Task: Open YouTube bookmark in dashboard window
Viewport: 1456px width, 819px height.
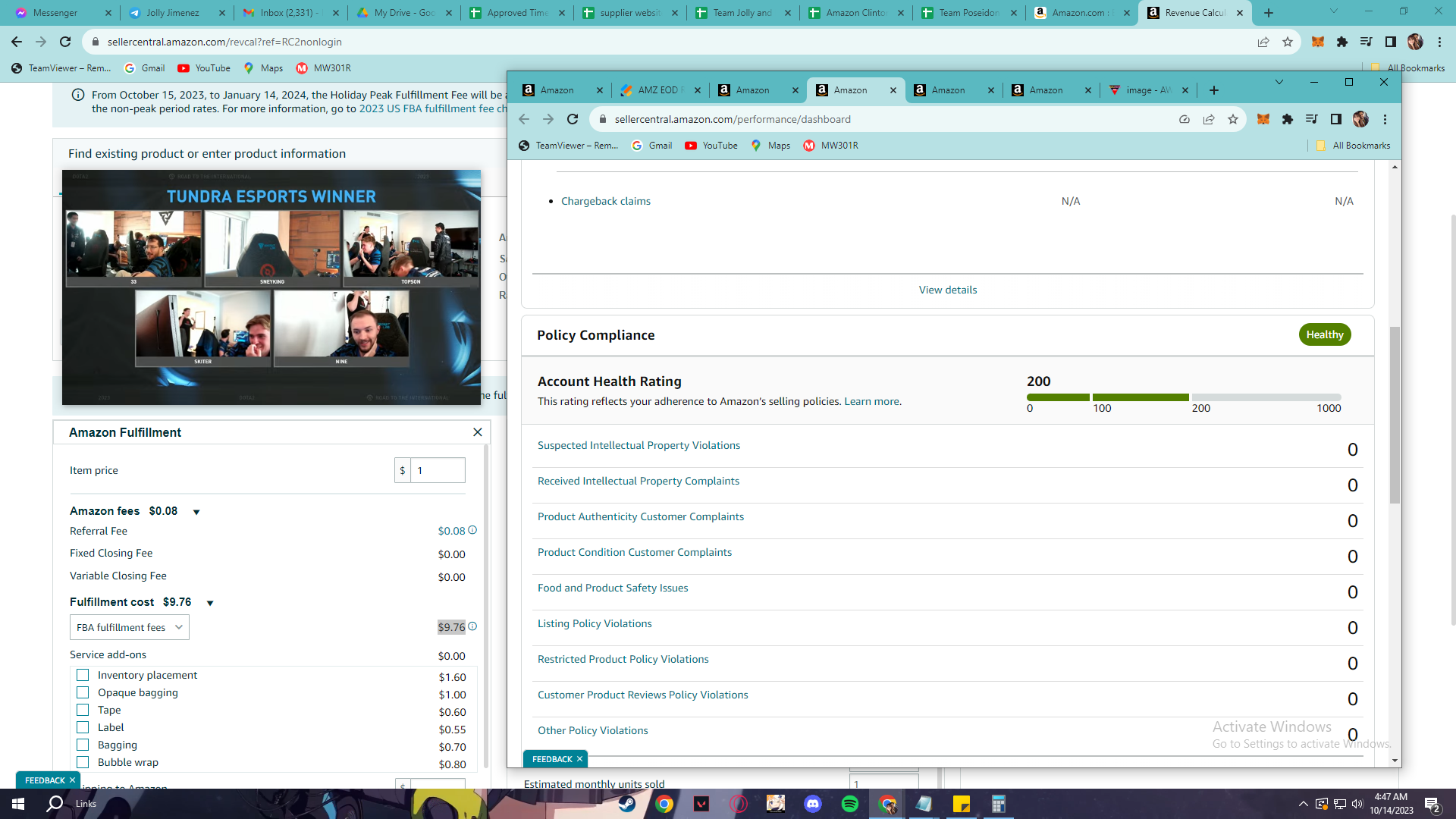Action: pos(711,146)
